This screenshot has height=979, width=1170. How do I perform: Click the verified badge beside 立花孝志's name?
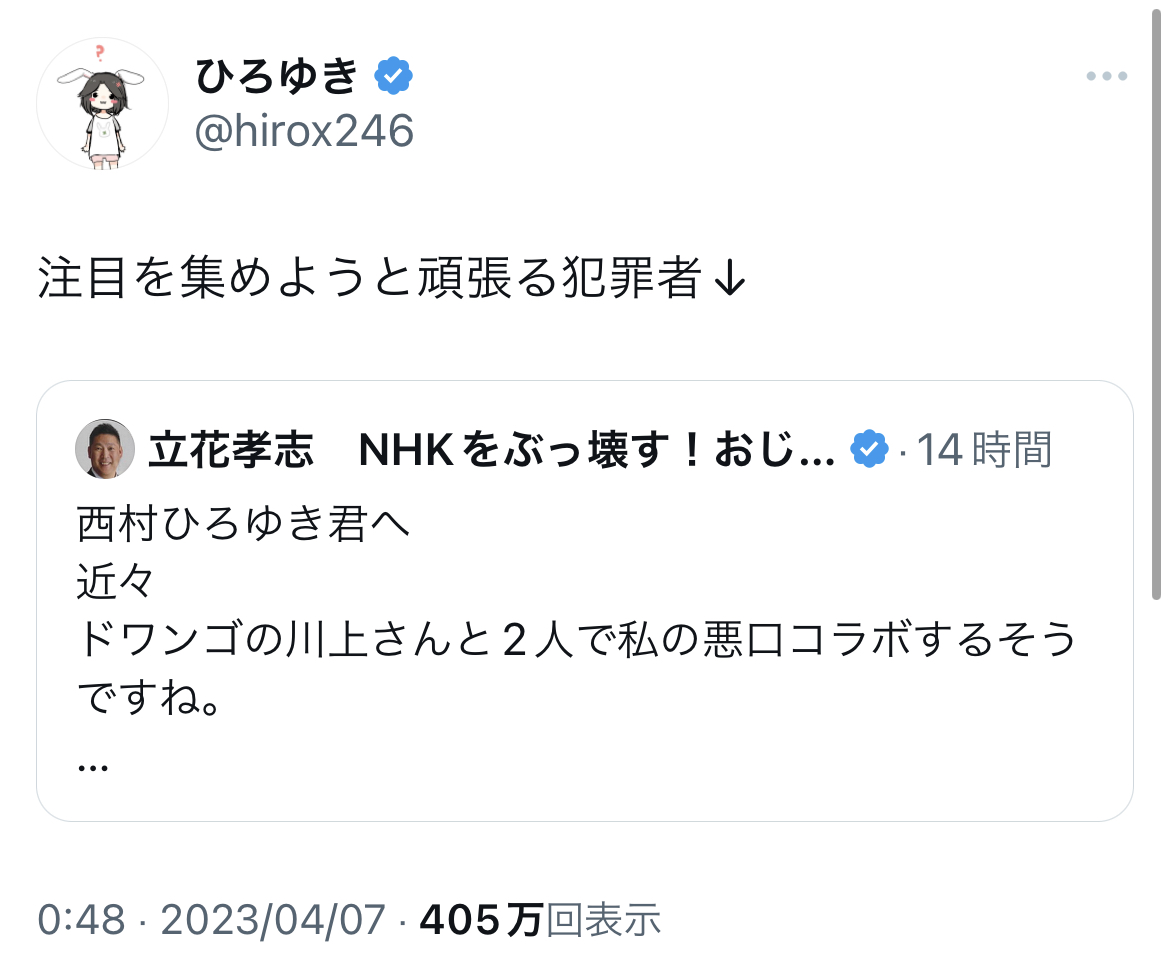click(869, 451)
